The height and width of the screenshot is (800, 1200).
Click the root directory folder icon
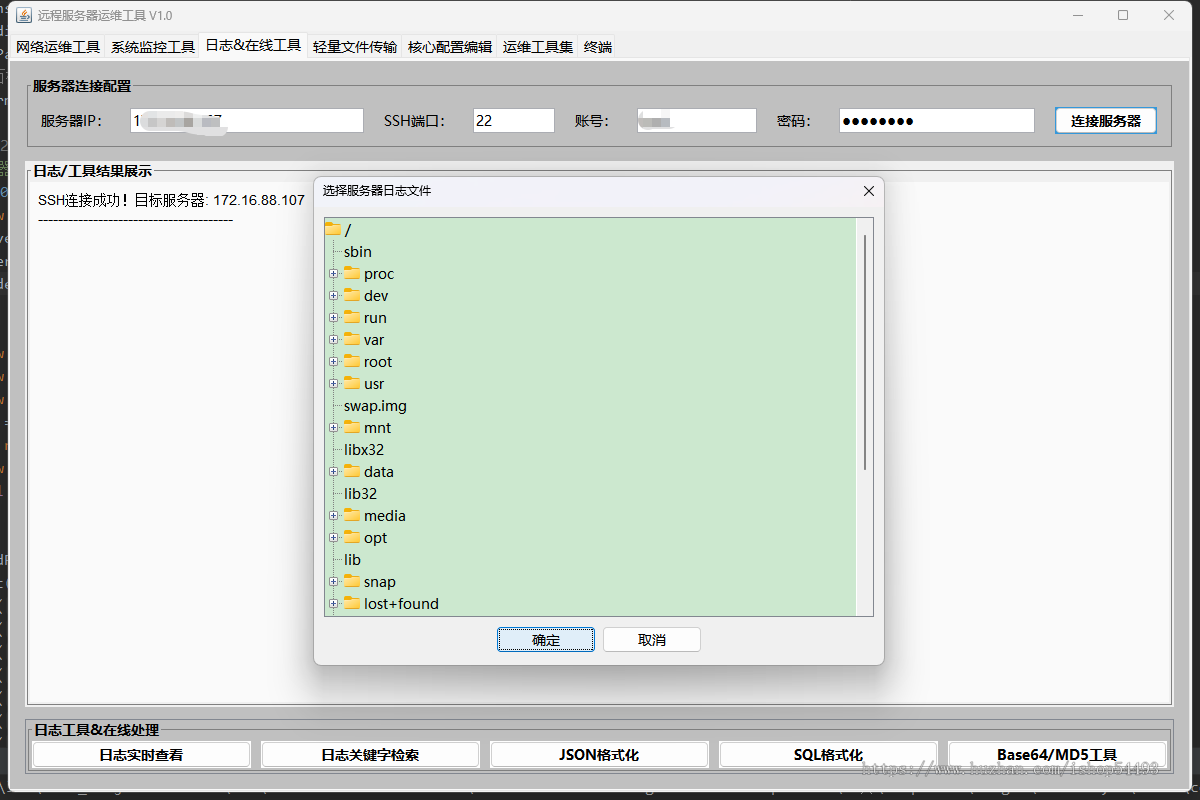[351, 361]
